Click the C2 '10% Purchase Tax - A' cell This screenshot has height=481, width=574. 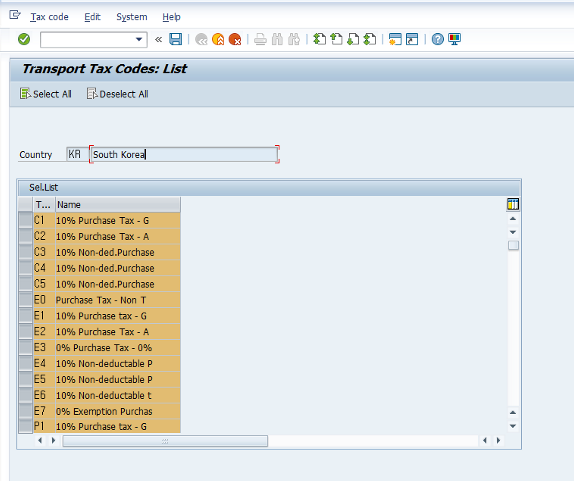click(x=118, y=236)
